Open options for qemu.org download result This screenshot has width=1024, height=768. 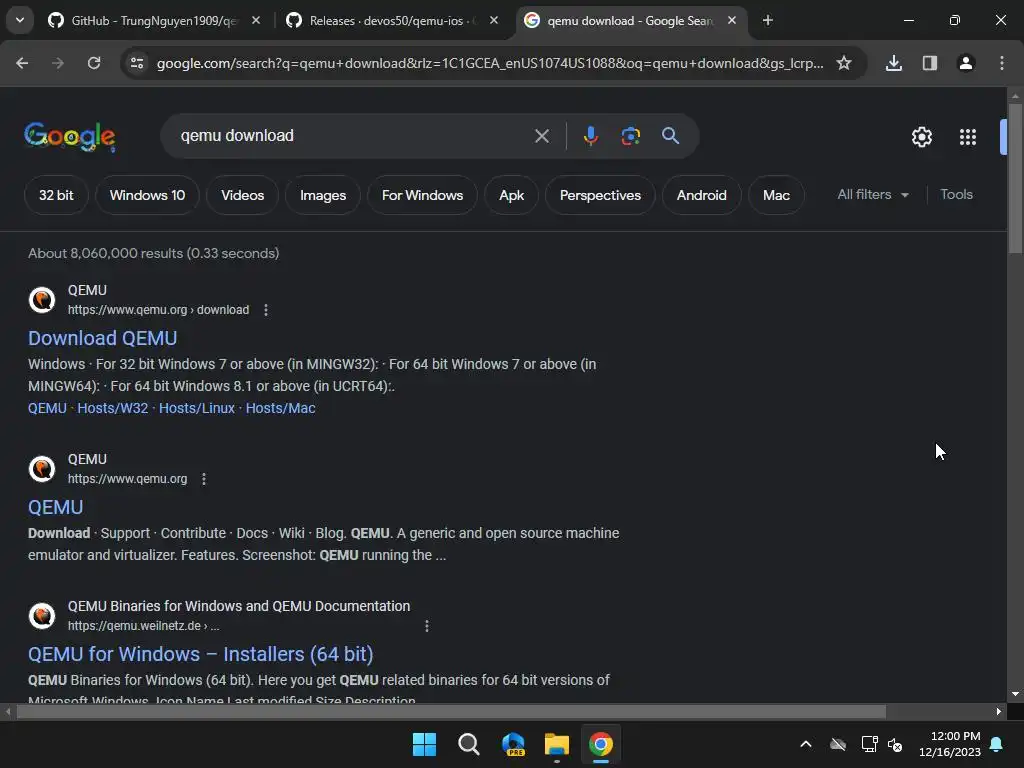(x=266, y=310)
